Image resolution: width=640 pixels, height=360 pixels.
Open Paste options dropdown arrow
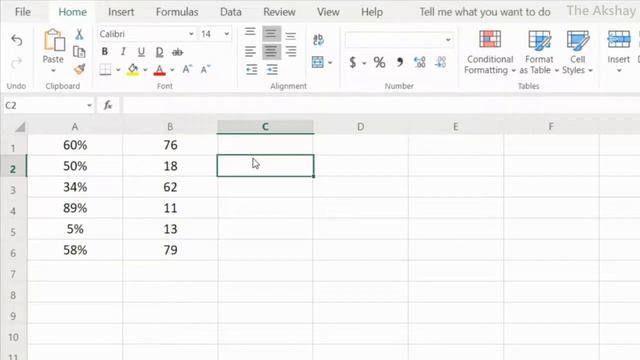pyautogui.click(x=53, y=71)
